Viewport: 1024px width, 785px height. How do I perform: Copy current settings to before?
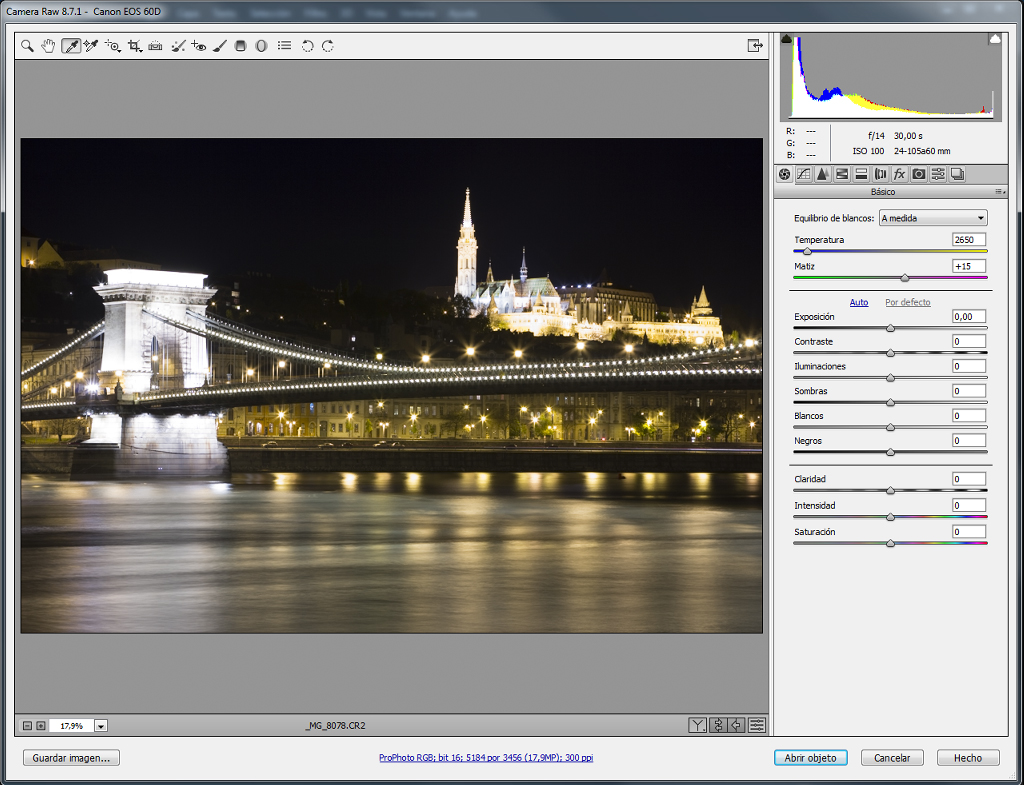click(x=737, y=725)
